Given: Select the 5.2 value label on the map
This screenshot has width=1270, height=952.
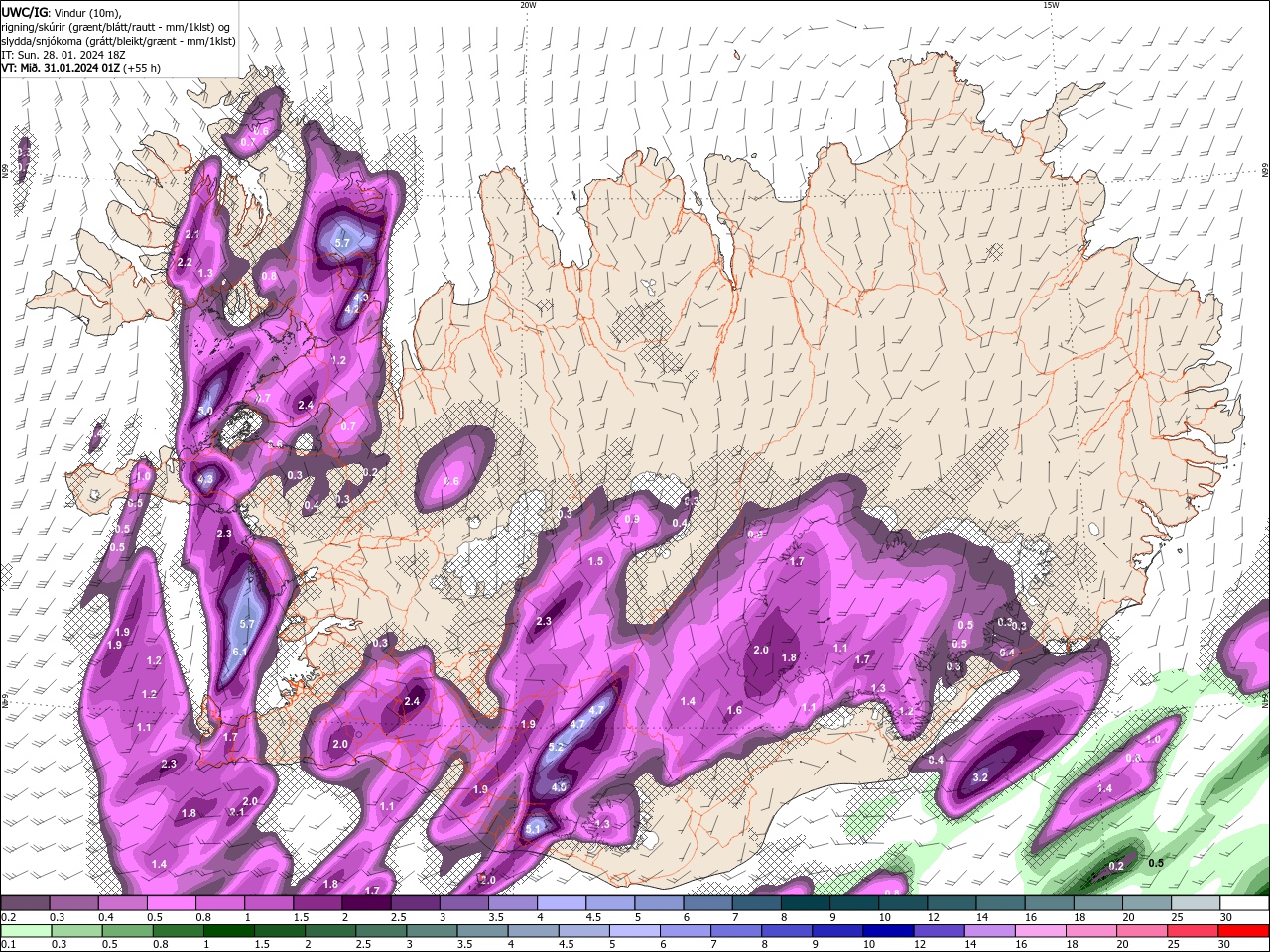Looking at the screenshot, I should click(x=556, y=747).
